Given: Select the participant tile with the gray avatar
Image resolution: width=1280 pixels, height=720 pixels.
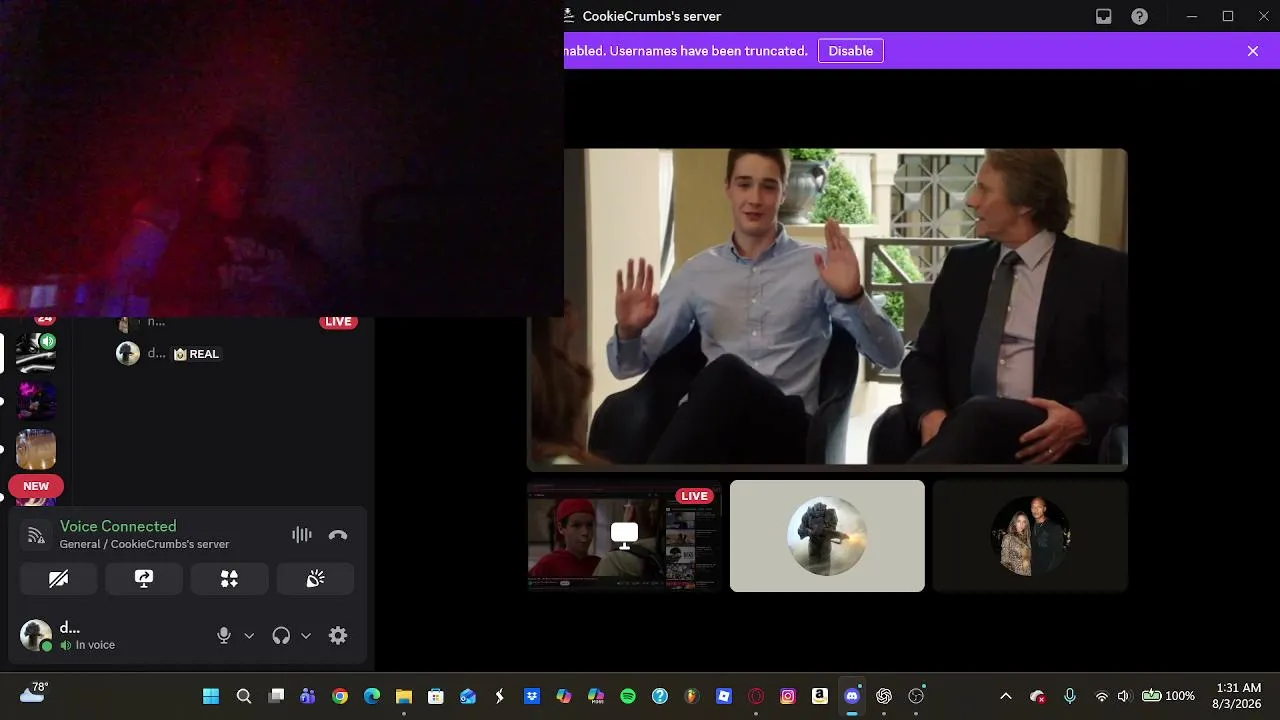Looking at the screenshot, I should (x=827, y=536).
